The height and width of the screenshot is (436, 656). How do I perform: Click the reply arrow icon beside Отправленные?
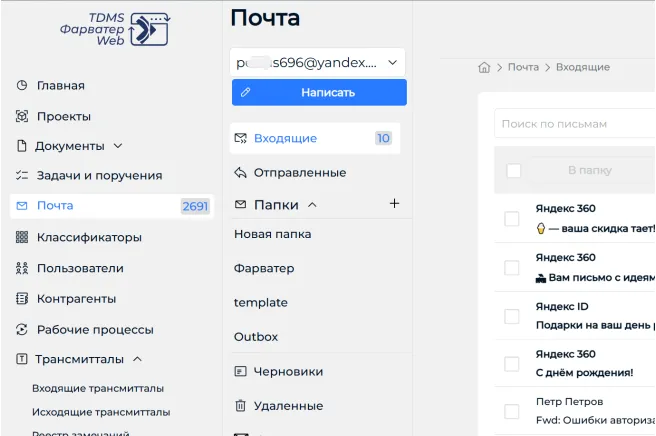tap(241, 172)
